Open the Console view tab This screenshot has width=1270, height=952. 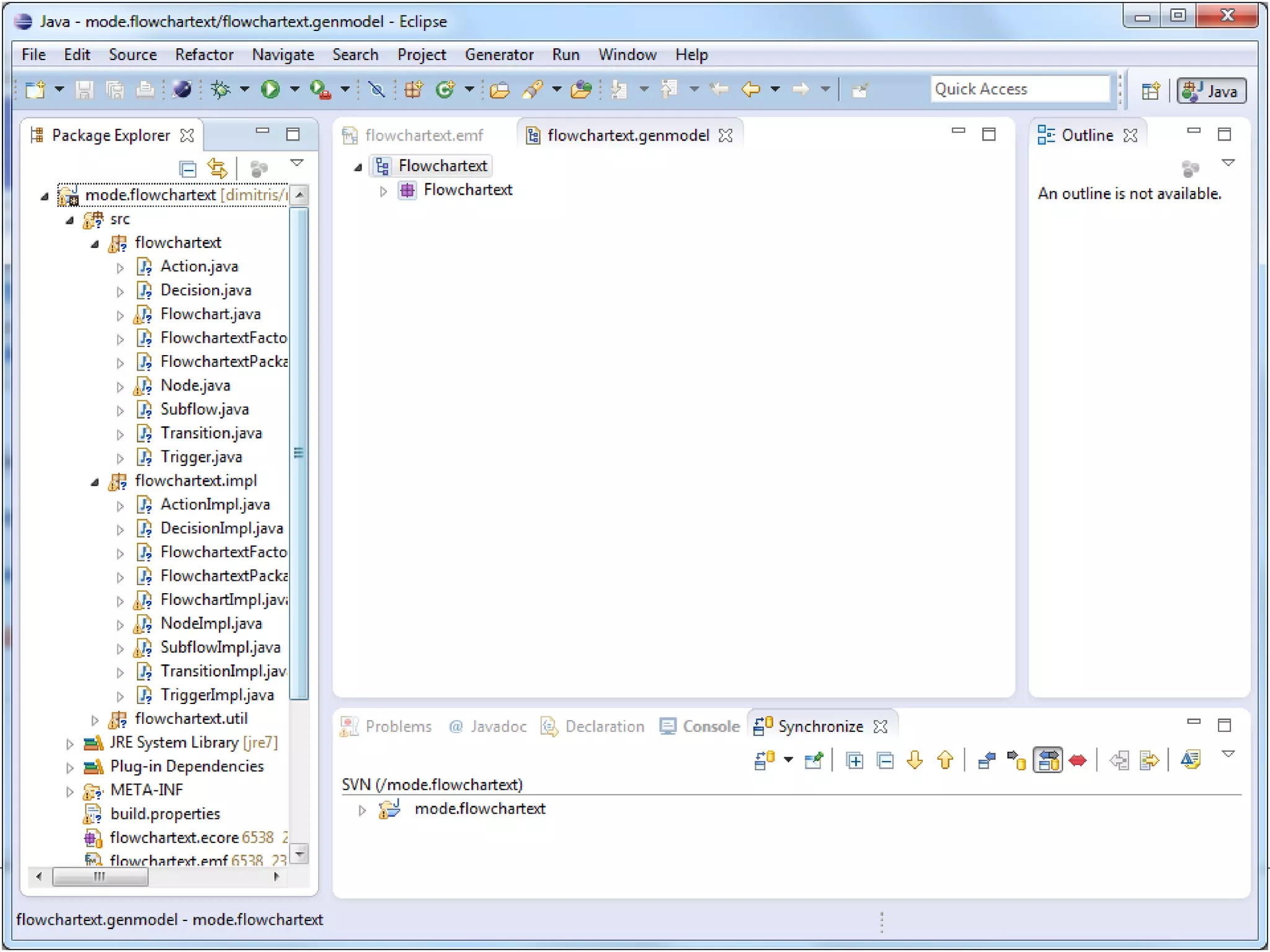(701, 726)
